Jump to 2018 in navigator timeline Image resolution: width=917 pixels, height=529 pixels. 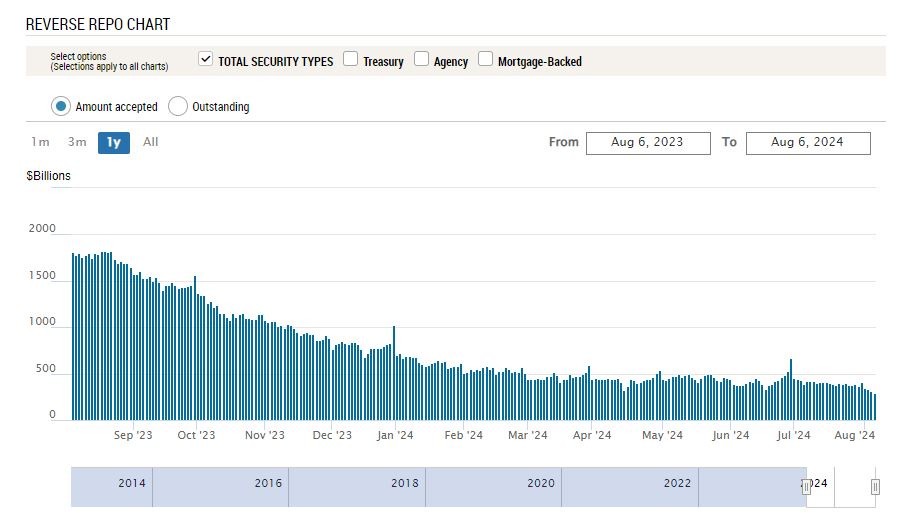pyautogui.click(x=404, y=484)
